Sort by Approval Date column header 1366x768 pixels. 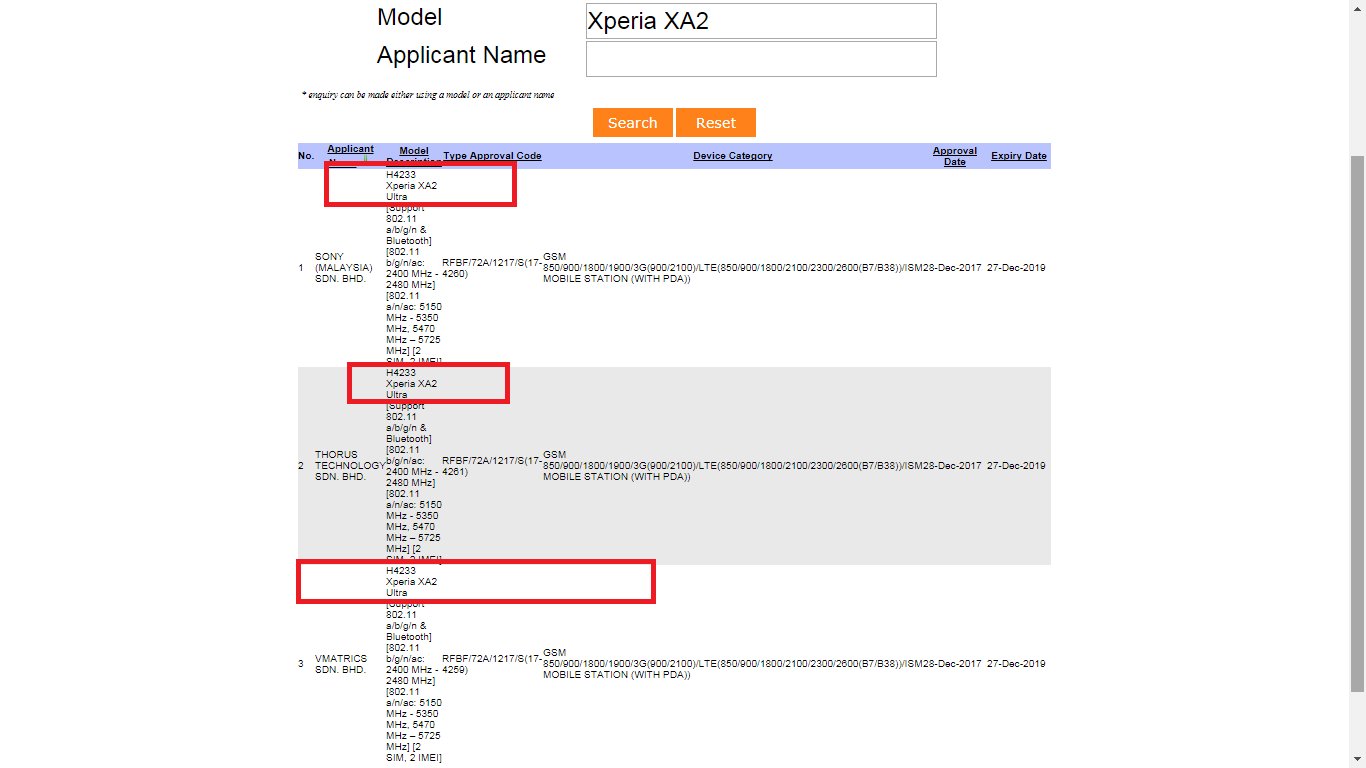955,156
